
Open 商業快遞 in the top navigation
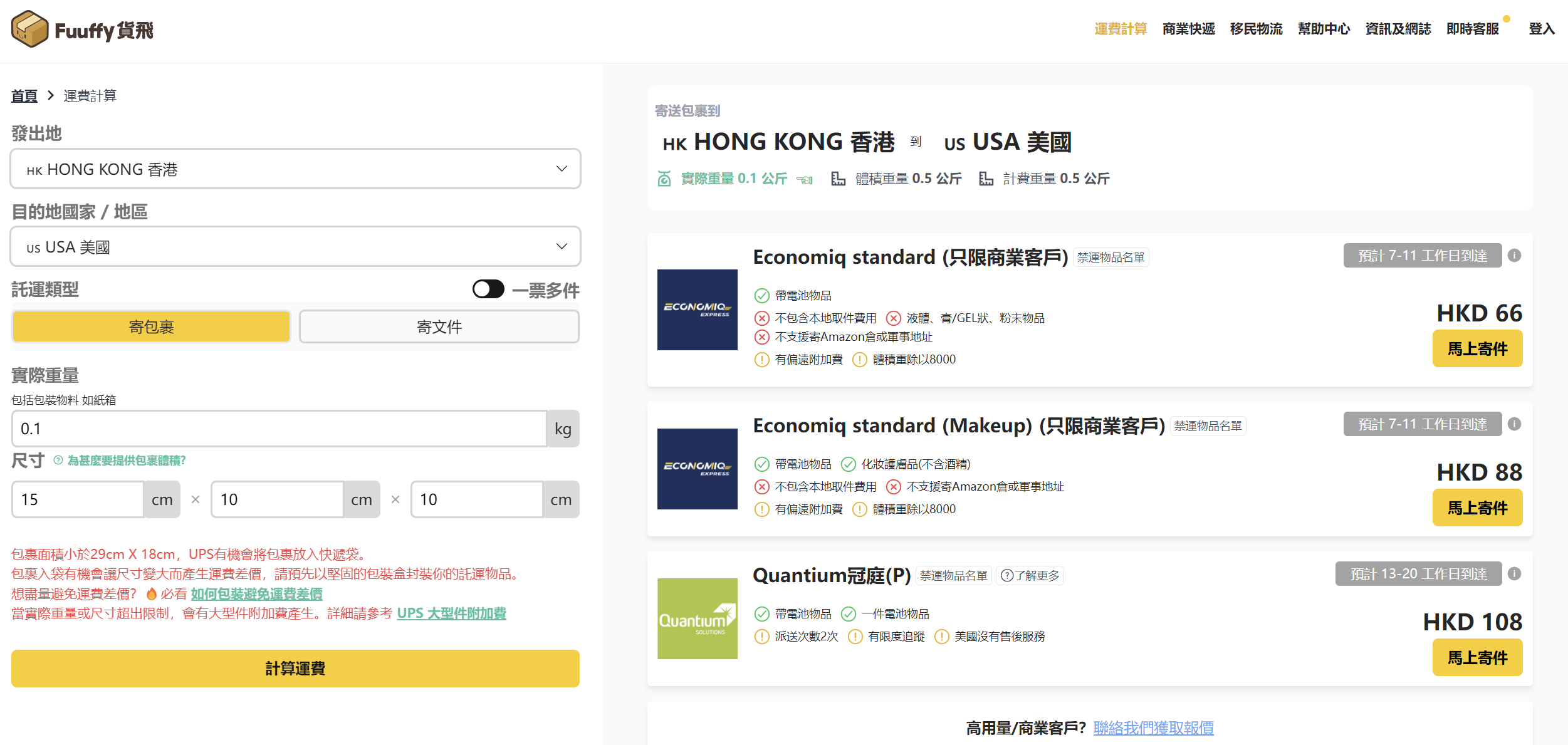1188,29
